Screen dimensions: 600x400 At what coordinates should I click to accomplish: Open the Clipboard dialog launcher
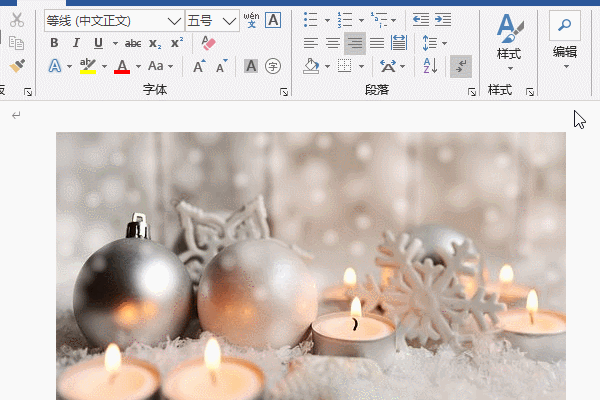coord(28,92)
